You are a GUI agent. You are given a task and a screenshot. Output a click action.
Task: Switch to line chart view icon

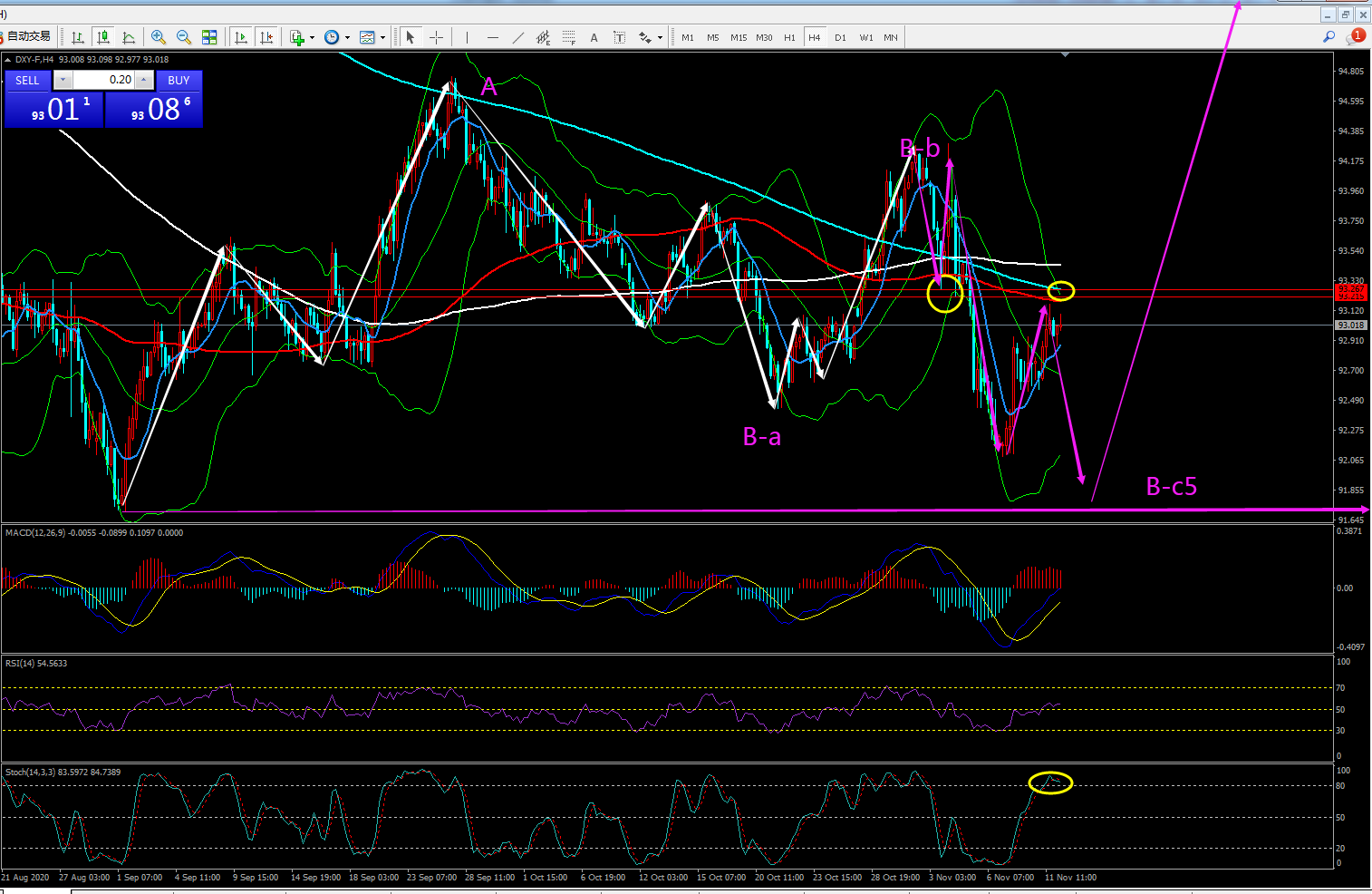click(129, 37)
